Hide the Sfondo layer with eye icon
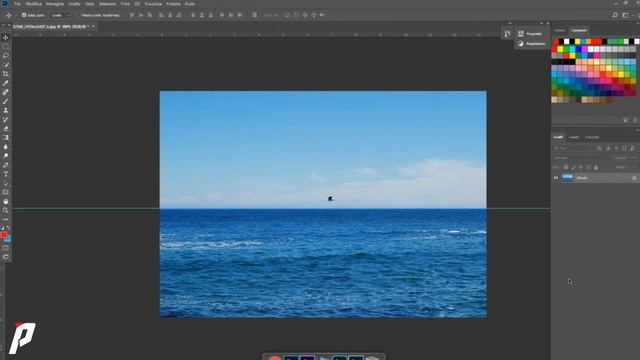Viewport: 640px width, 360px height. click(x=556, y=178)
